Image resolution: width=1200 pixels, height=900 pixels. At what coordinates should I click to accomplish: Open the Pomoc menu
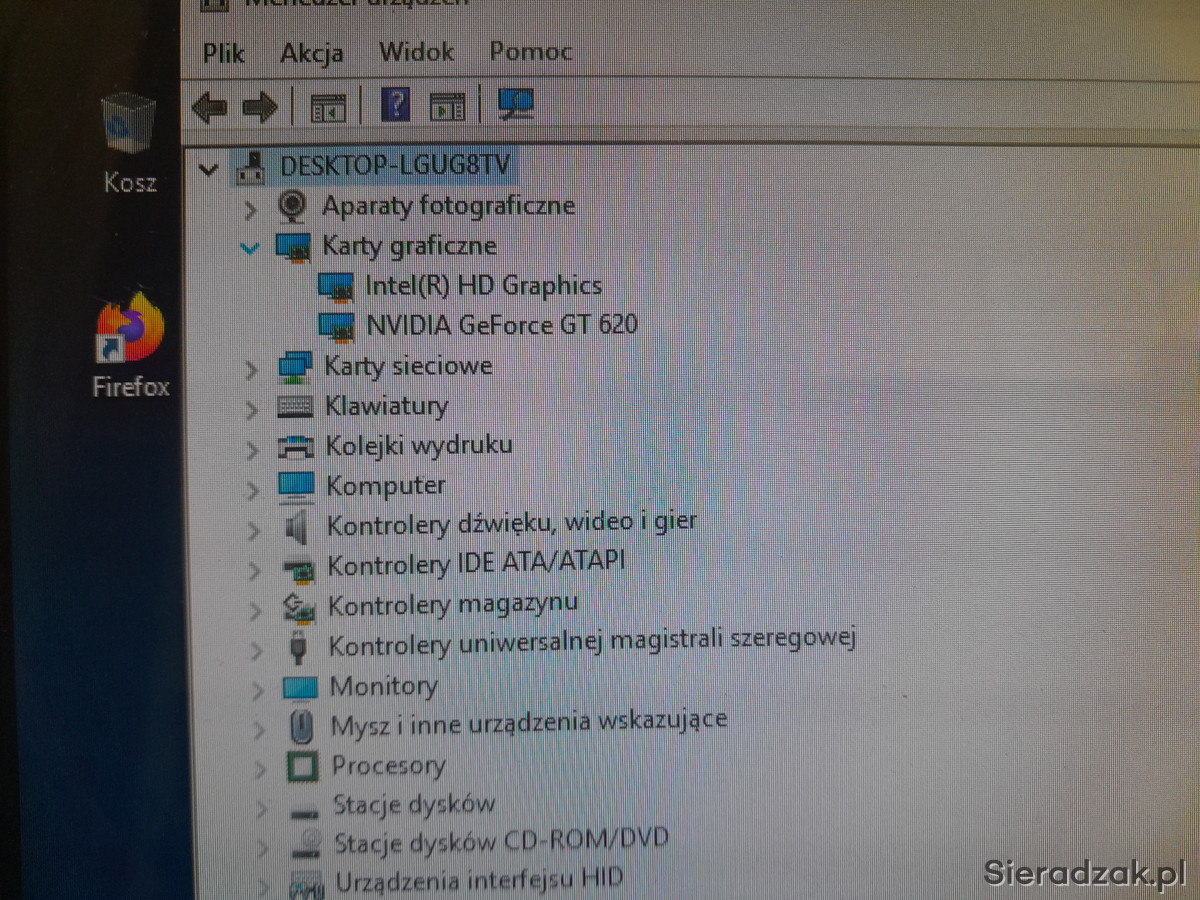[x=531, y=51]
